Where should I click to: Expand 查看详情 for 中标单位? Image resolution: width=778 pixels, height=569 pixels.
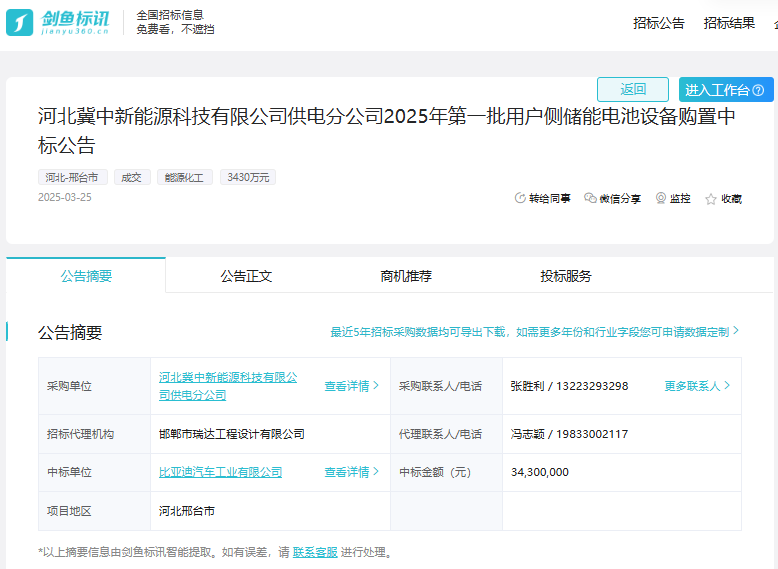tap(351, 472)
